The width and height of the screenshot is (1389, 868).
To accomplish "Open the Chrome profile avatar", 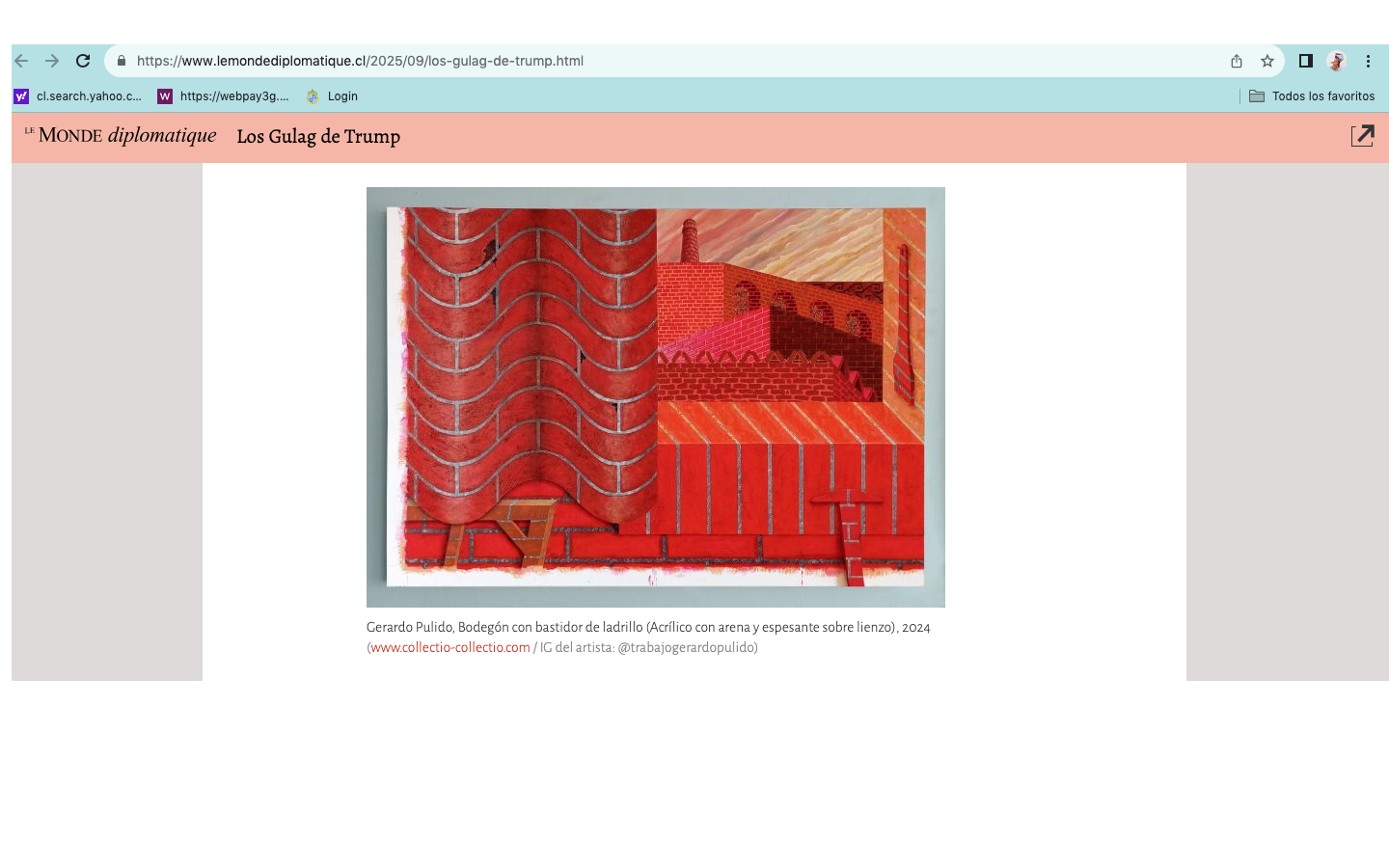I will coord(1336,61).
